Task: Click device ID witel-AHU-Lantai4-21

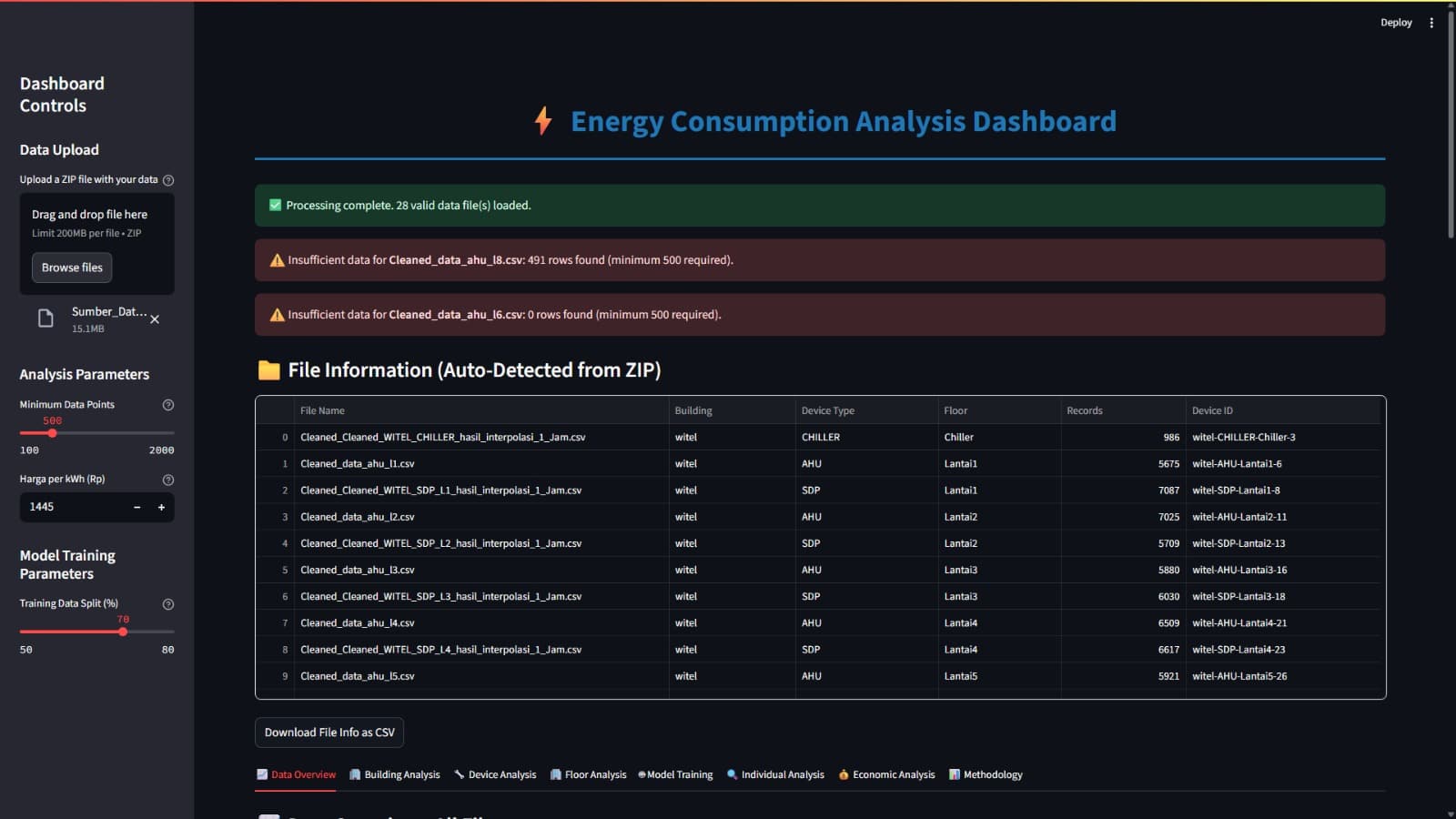Action: pyautogui.click(x=1283, y=623)
